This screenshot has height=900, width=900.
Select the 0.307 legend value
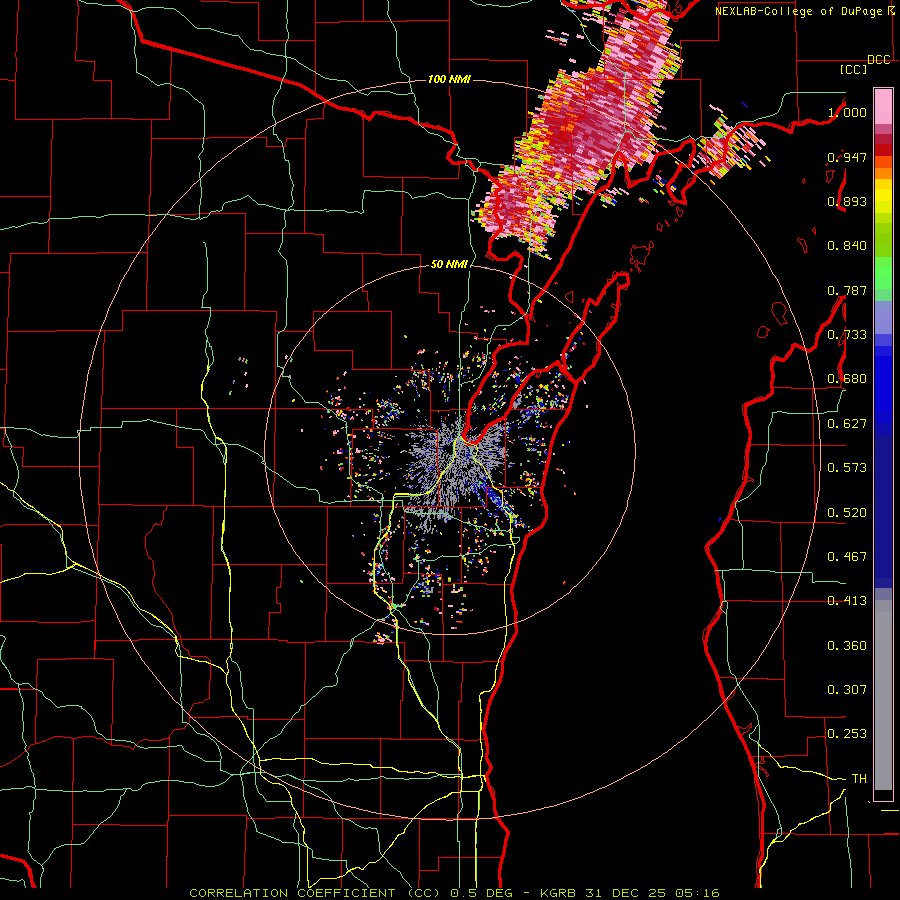[847, 690]
